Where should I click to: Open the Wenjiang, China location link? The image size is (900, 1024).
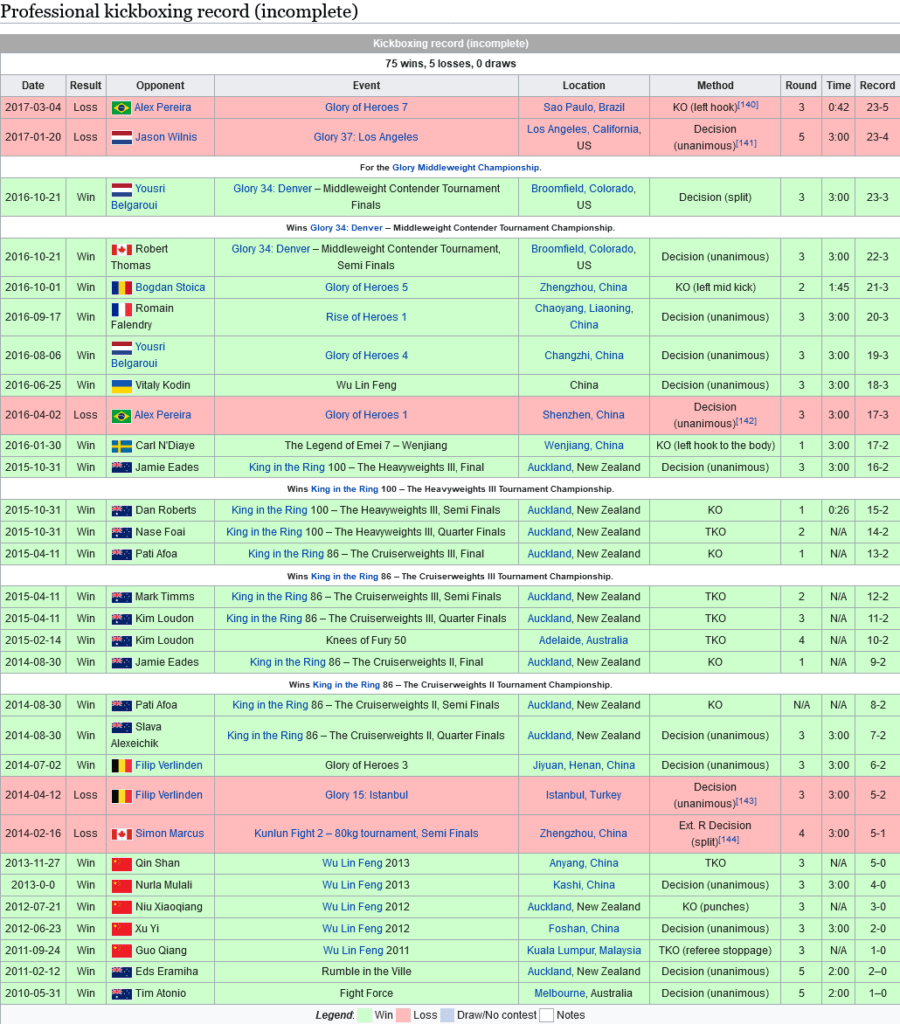click(584, 446)
